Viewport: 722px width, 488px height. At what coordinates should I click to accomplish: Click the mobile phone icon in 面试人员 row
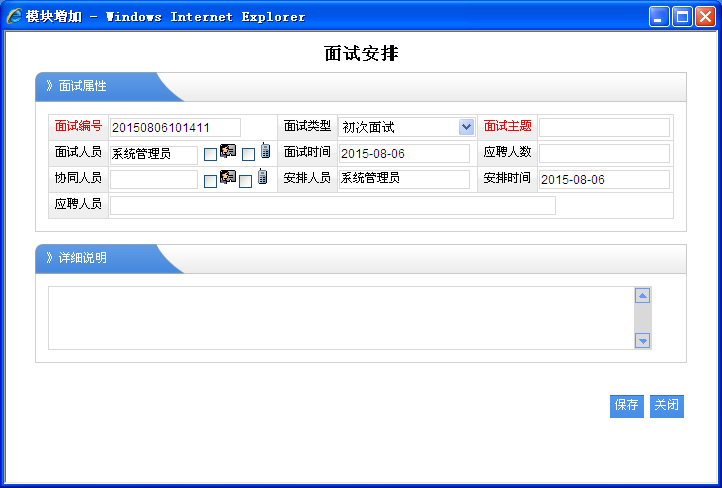click(x=265, y=151)
